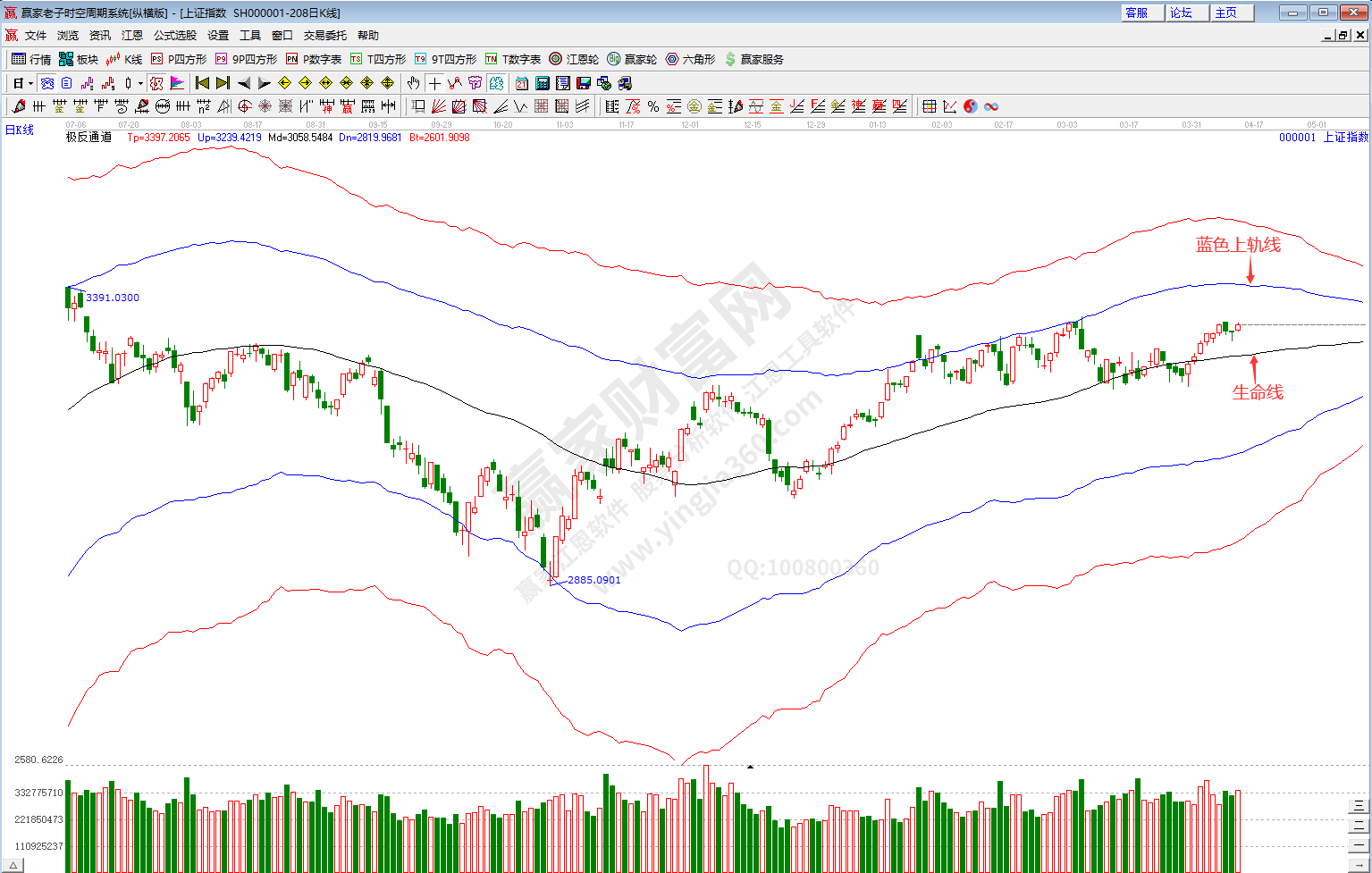Toggle the 板块 sector view button
1372x873 pixels.
[79, 59]
